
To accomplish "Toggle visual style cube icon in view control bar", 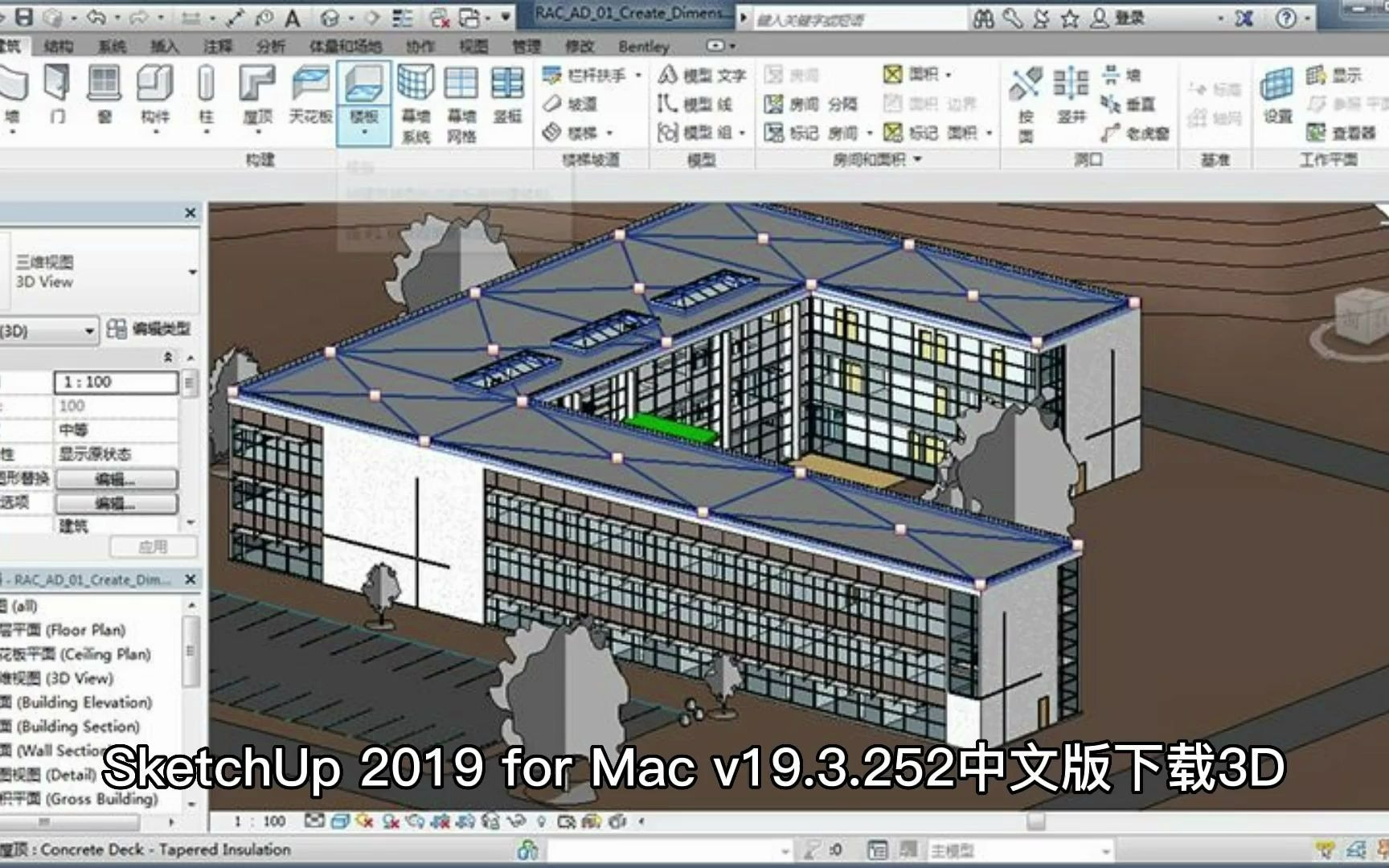I will tap(339, 821).
